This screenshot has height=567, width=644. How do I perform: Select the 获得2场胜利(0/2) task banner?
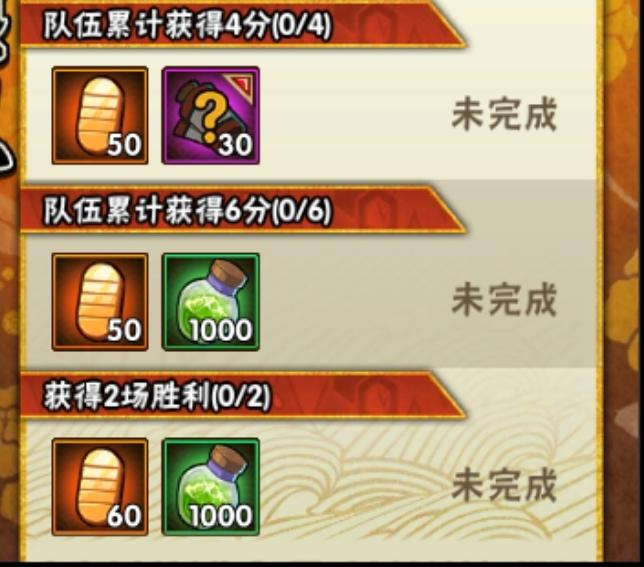[242, 396]
